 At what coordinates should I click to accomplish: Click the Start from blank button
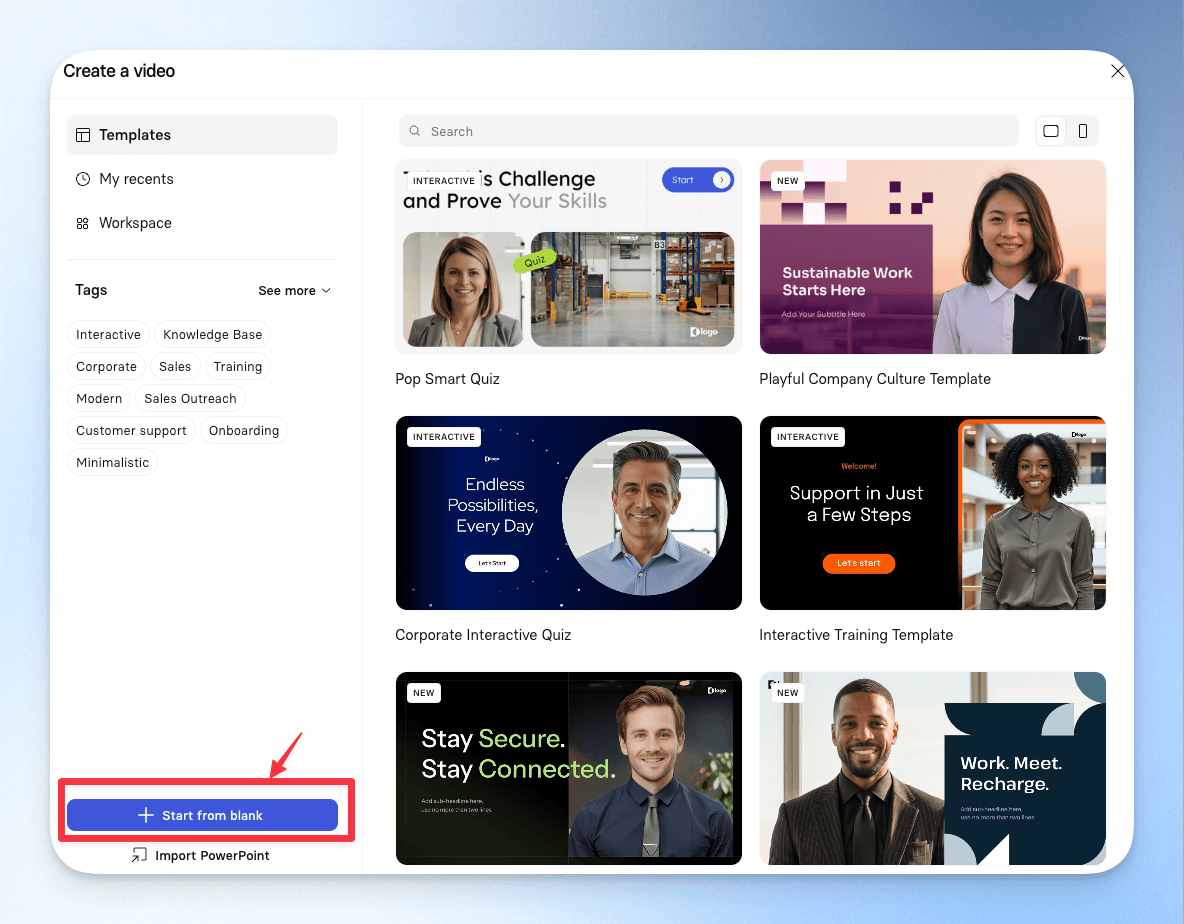click(202, 815)
